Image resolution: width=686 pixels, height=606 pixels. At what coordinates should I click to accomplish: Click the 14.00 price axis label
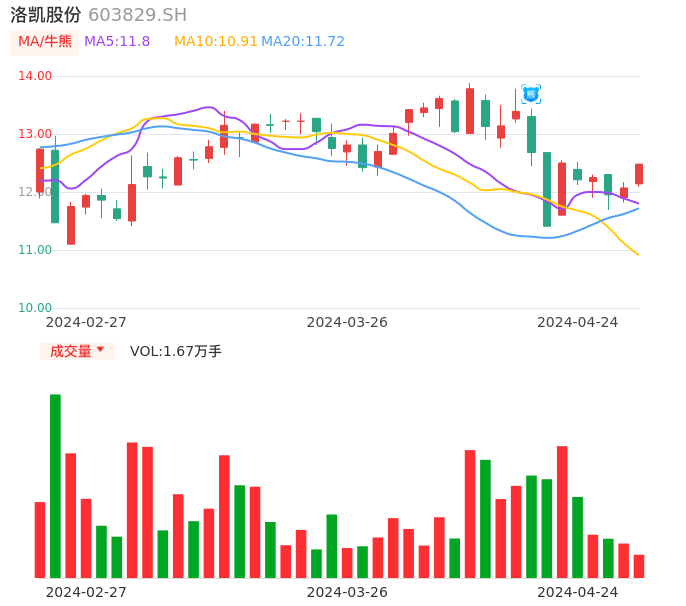click(35, 76)
